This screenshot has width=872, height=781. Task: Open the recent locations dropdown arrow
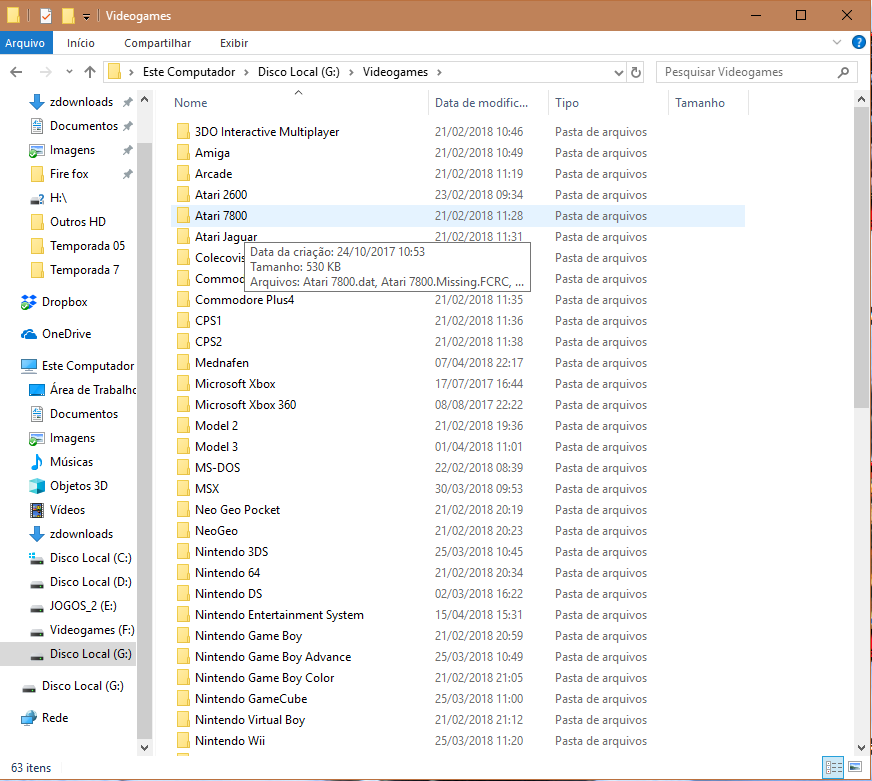[x=69, y=72]
